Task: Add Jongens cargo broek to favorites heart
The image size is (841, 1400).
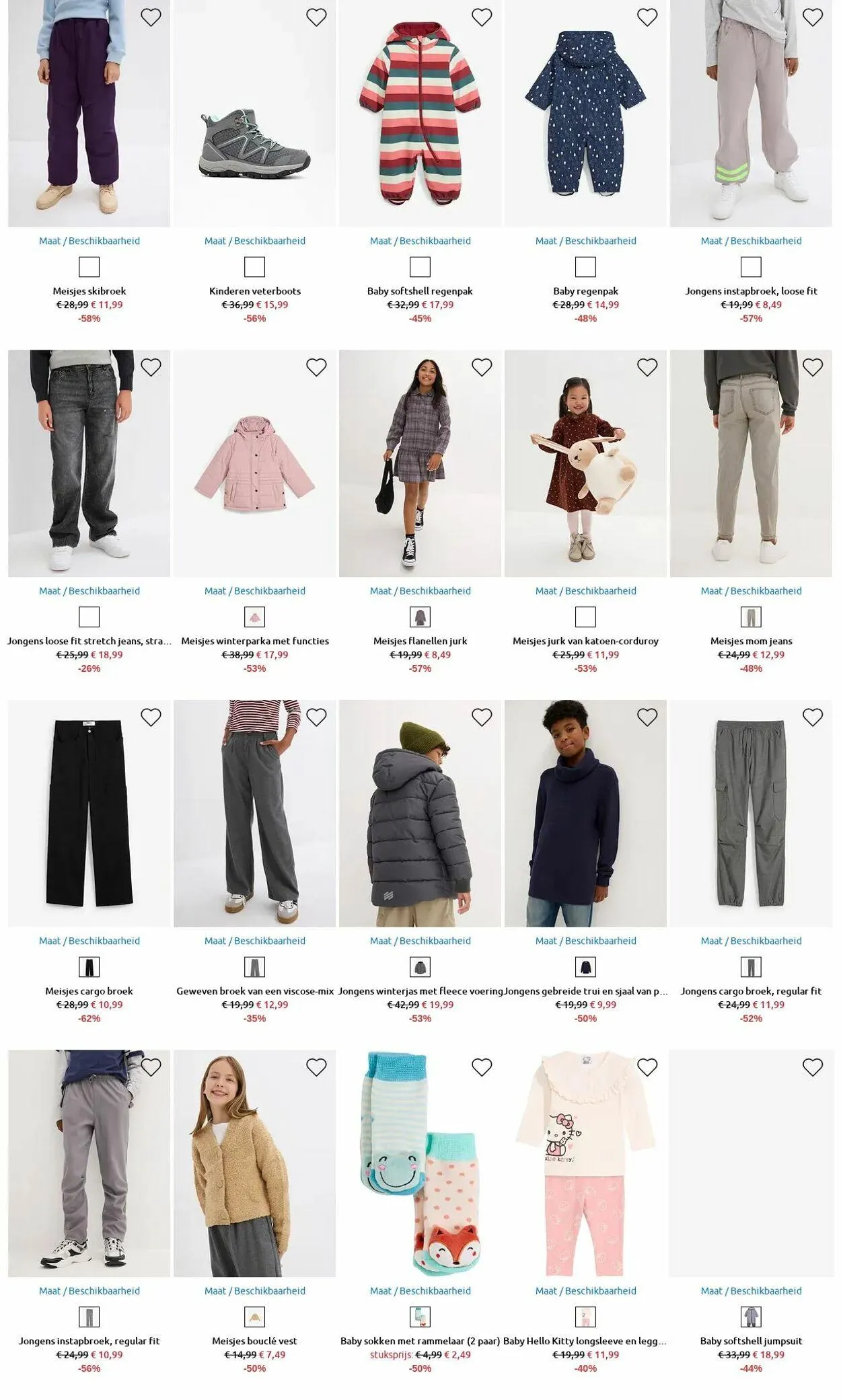Action: pos(813,717)
